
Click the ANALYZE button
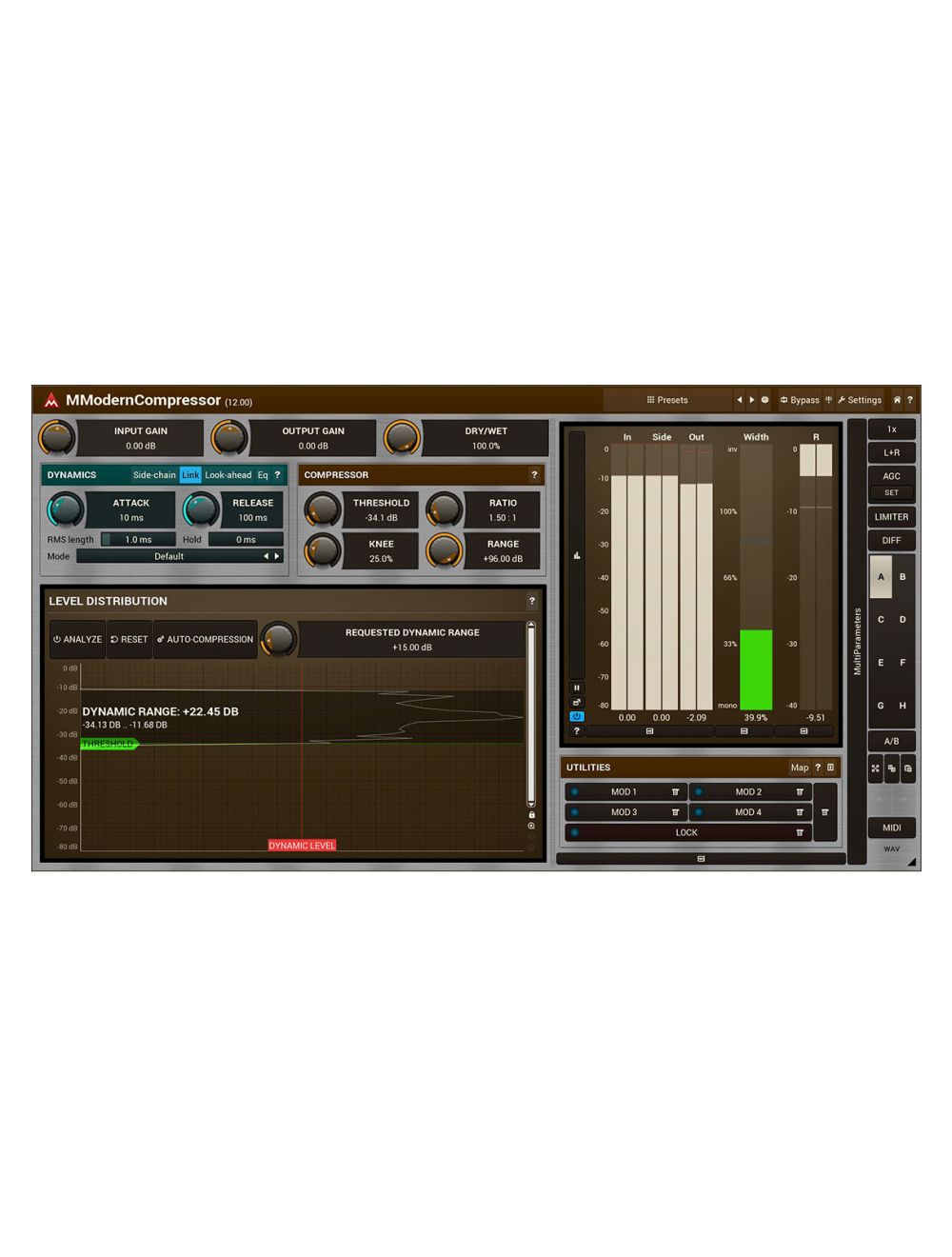(x=76, y=639)
